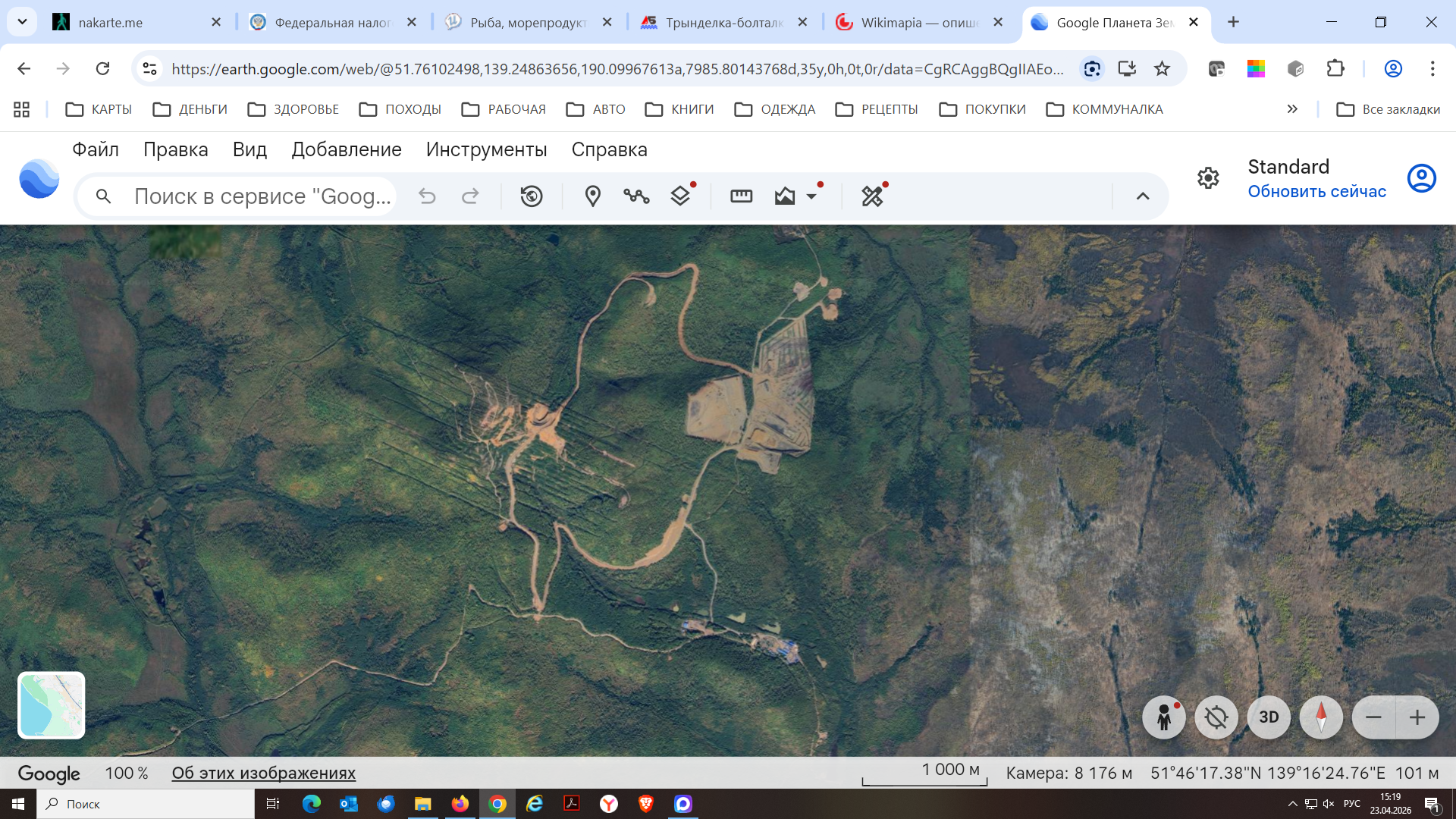
Task: Click the Pegman Street View icon
Action: point(1164,717)
